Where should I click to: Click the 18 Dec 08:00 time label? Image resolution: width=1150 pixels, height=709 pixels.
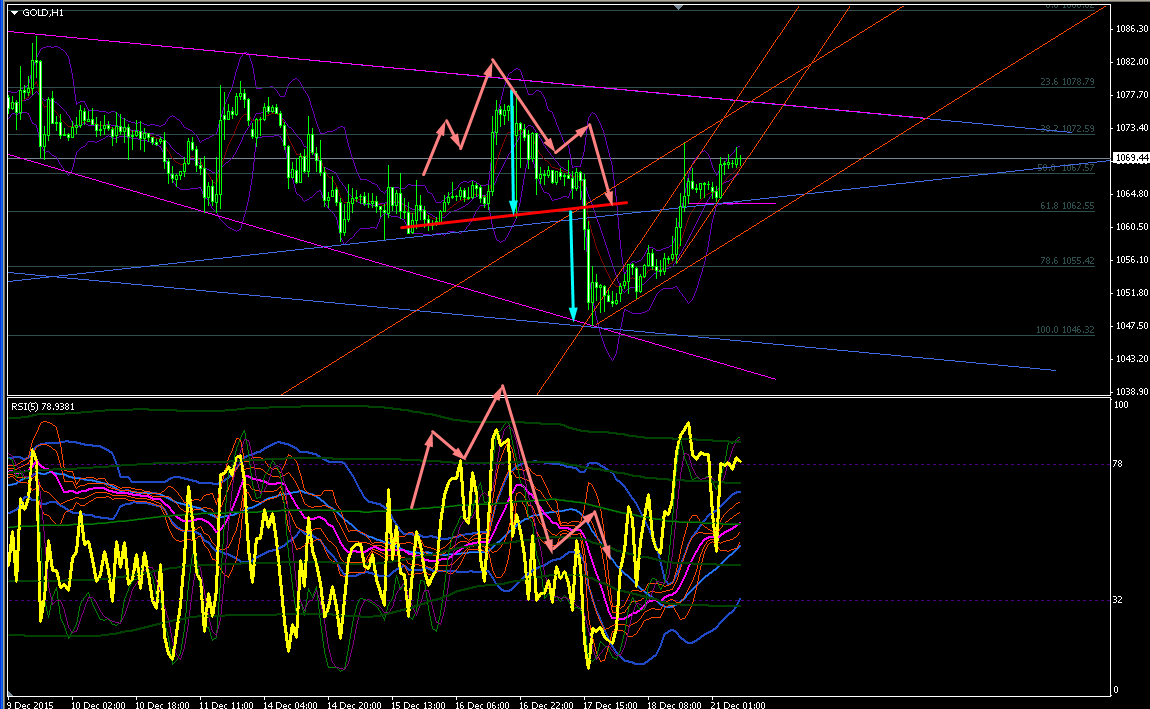coord(674,705)
